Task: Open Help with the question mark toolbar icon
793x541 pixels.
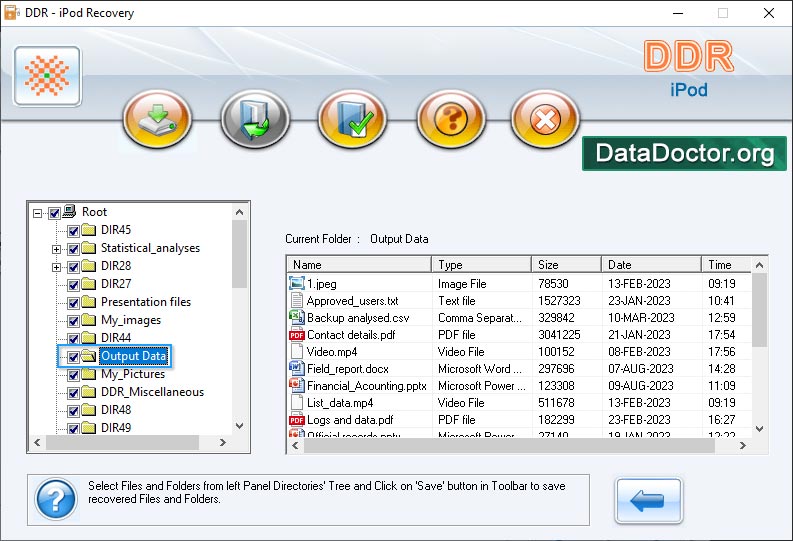Action: pos(451,119)
